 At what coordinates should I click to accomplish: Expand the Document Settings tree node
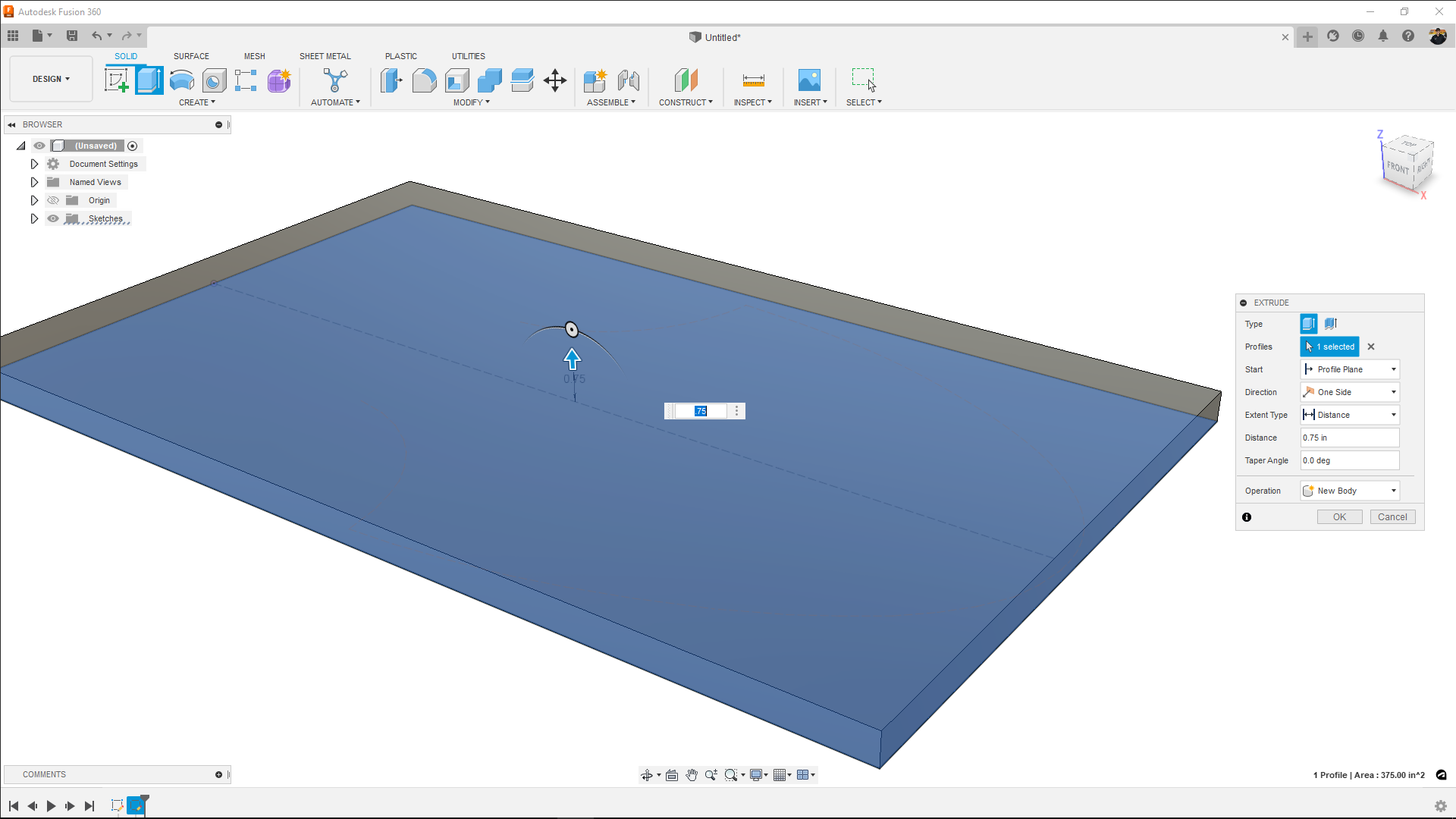pos(34,164)
